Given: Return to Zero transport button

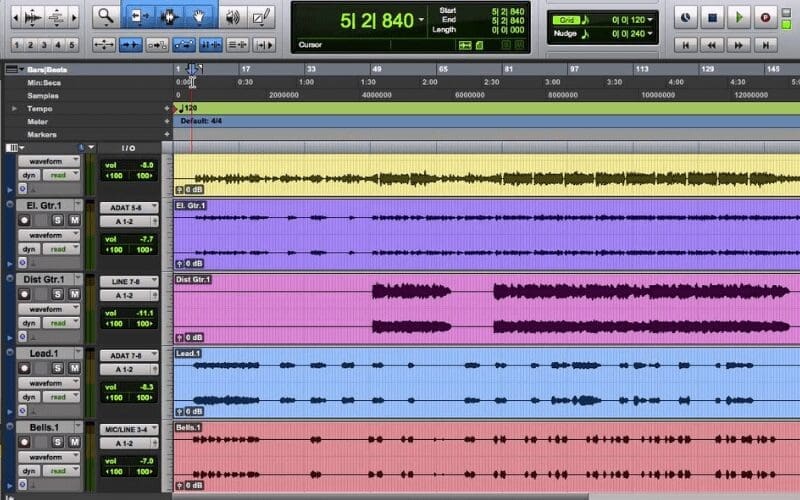Looking at the screenshot, I should click(x=686, y=45).
